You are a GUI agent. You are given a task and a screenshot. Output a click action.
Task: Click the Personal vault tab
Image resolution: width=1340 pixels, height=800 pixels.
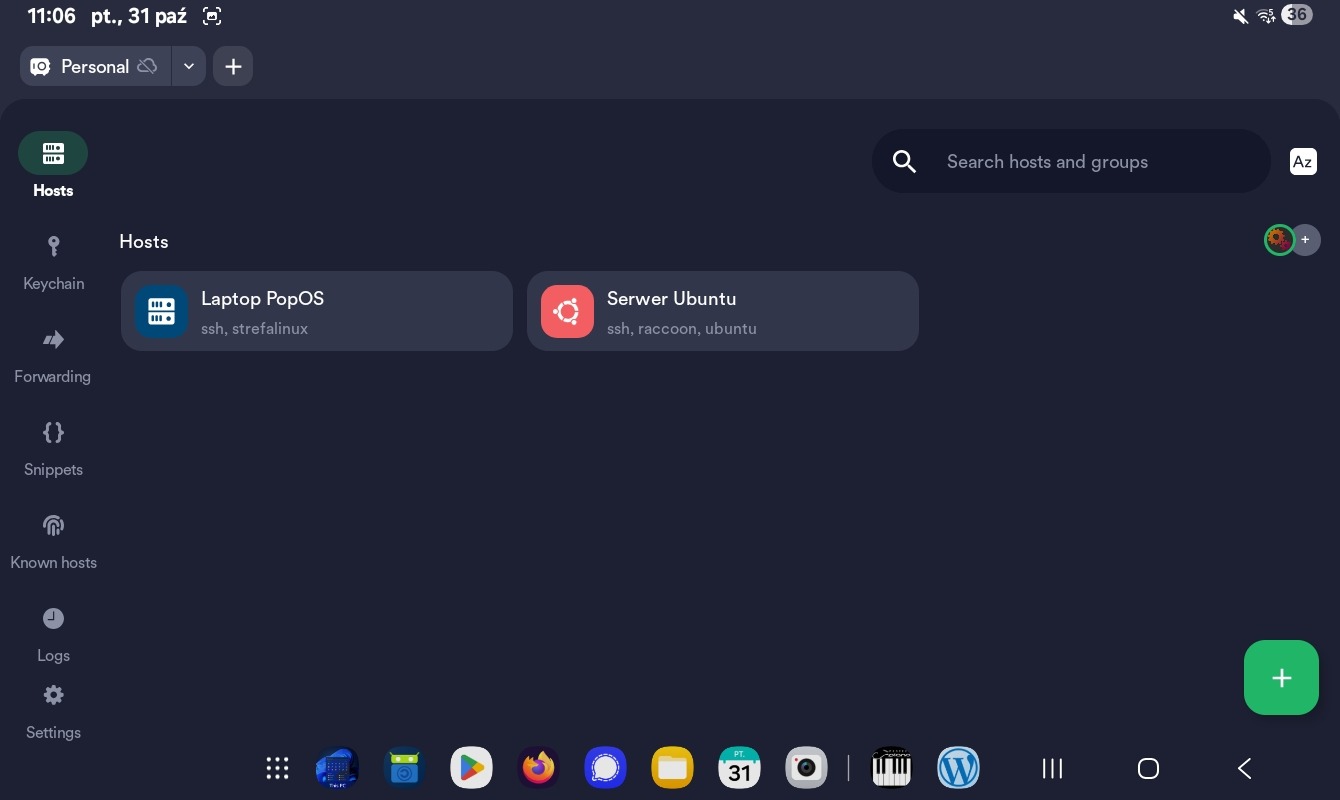95,67
